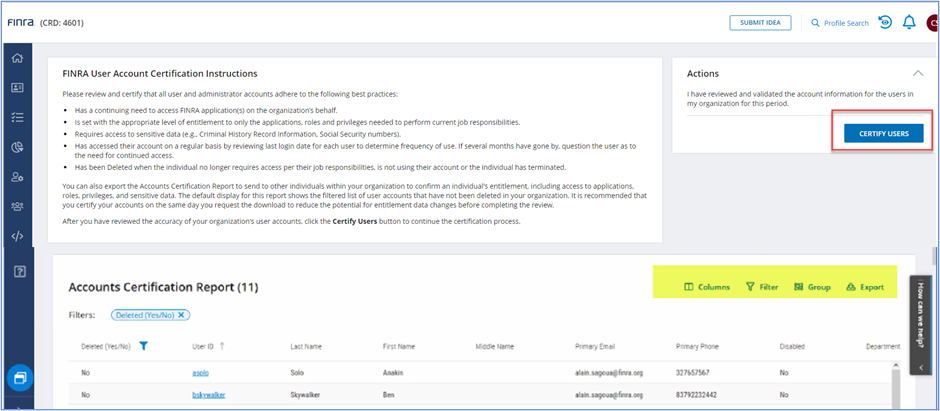
Task: Click the ID card sidebar icon
Action: (x=17, y=88)
